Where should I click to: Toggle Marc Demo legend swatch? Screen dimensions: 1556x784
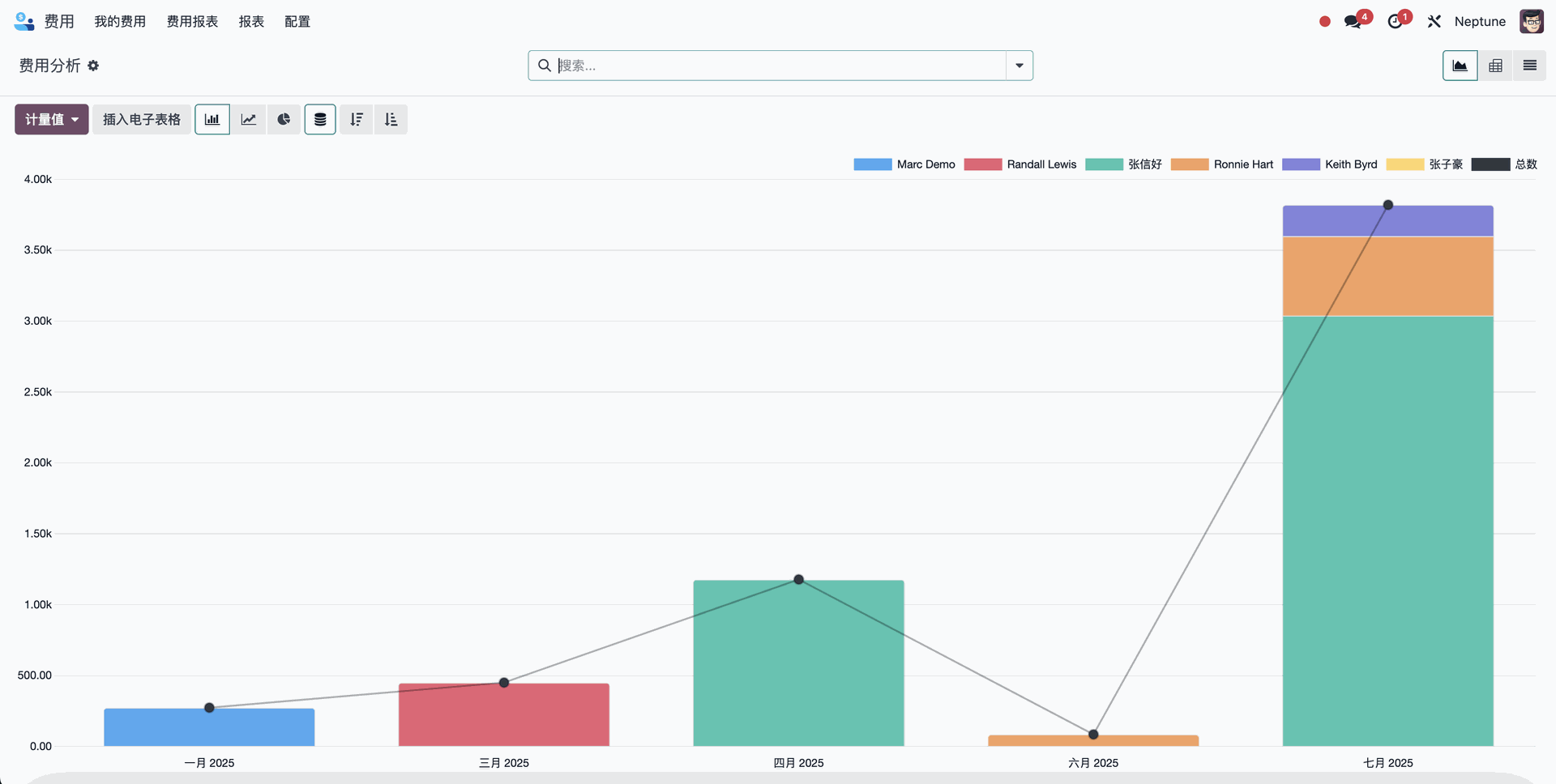[x=873, y=164]
